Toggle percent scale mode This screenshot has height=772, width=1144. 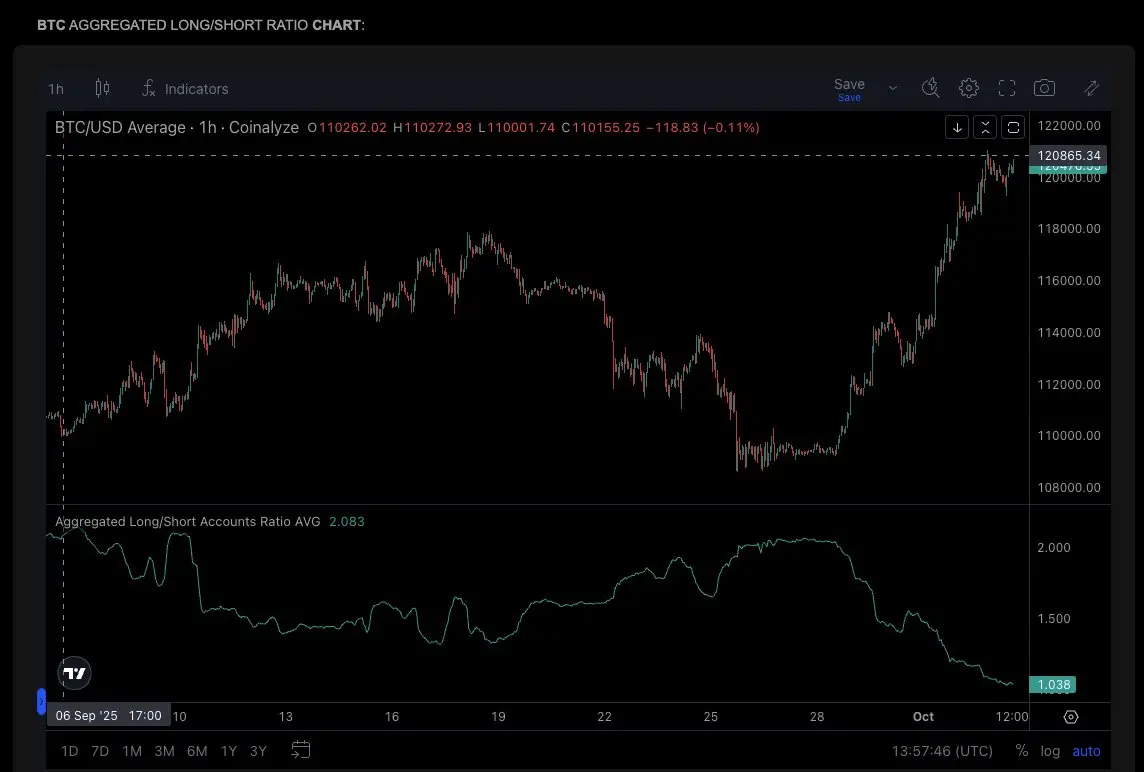[x=1021, y=751]
